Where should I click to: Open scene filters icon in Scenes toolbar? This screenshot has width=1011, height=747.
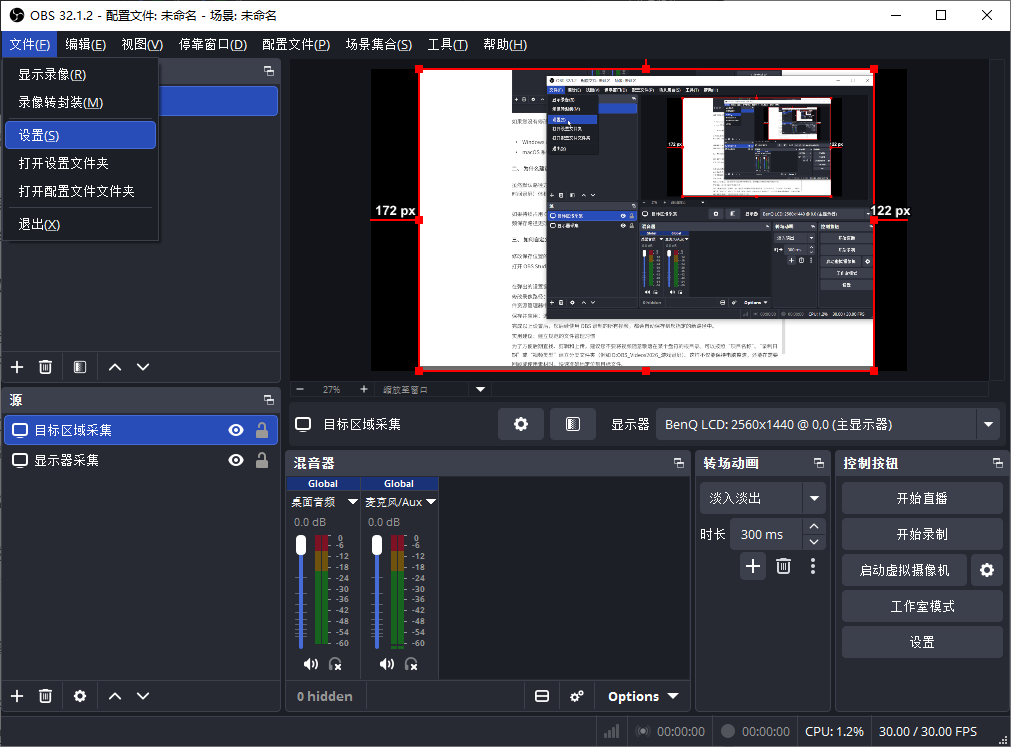coord(80,367)
